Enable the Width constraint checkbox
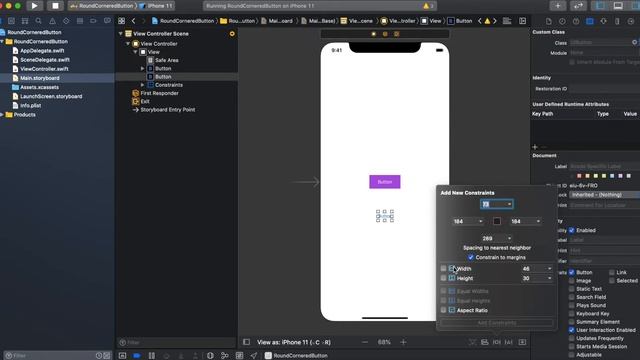 pos(443,269)
